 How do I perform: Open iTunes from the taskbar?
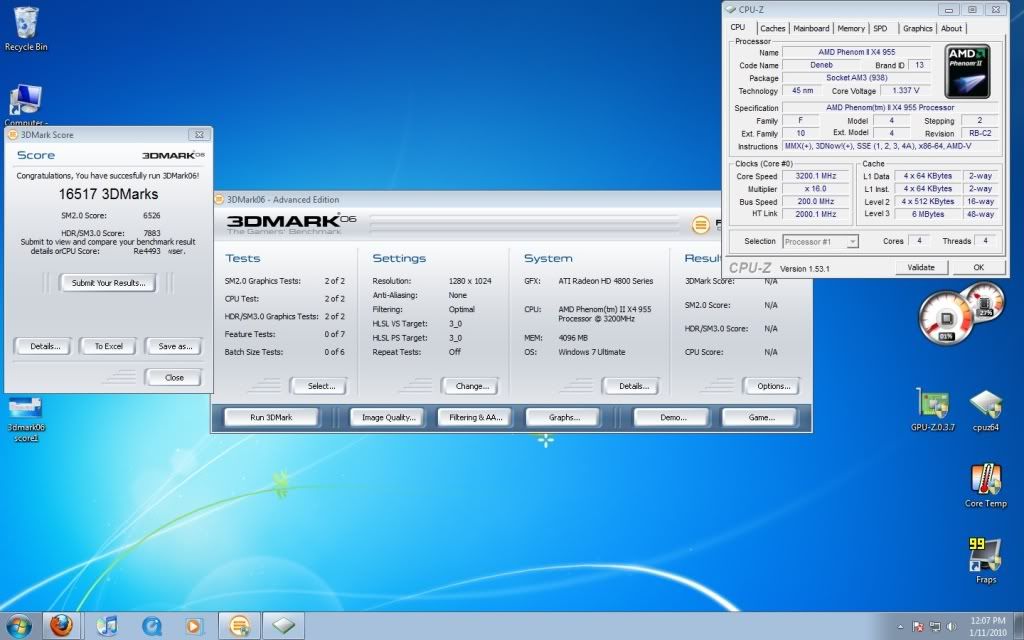[x=106, y=626]
